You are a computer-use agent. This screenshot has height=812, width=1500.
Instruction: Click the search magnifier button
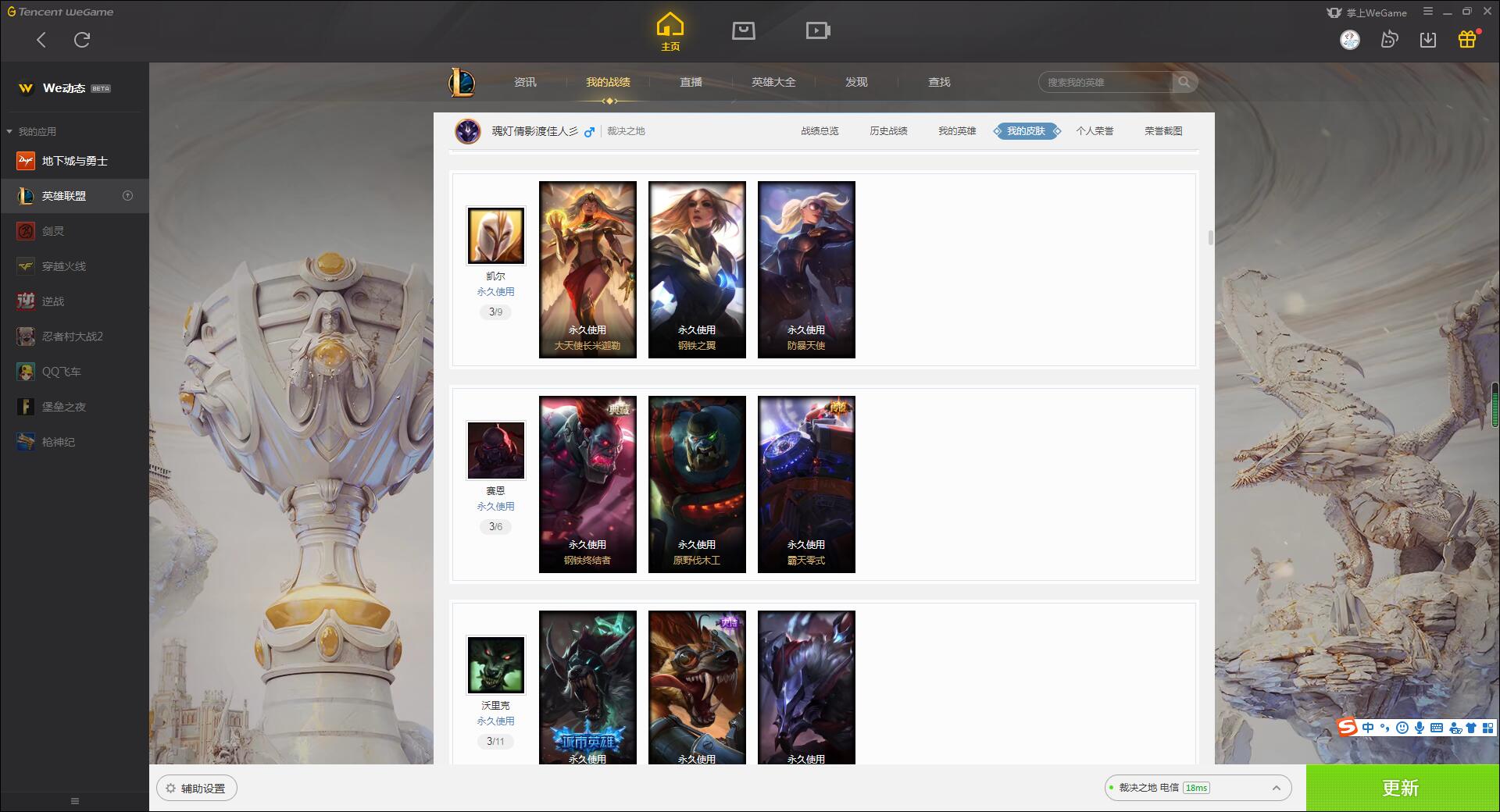click(x=1184, y=82)
